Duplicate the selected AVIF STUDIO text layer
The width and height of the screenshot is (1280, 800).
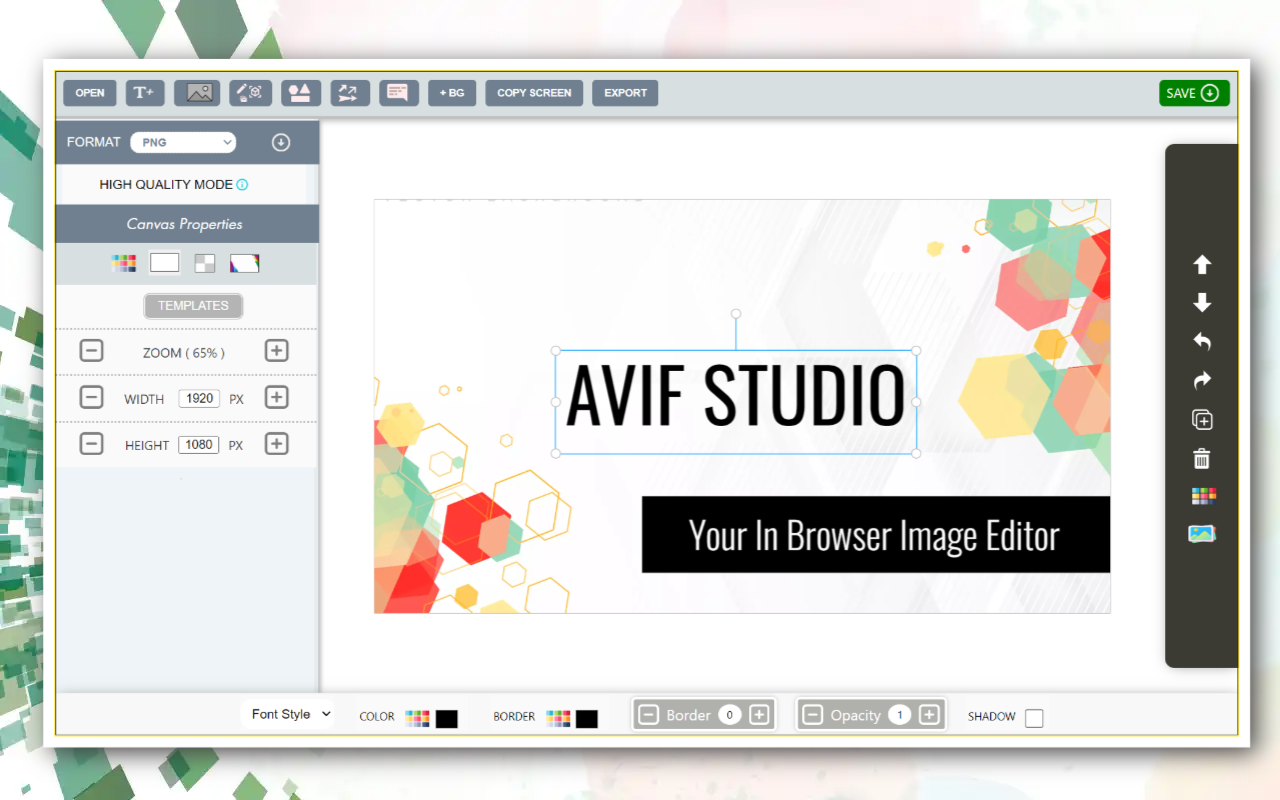pyautogui.click(x=1201, y=419)
